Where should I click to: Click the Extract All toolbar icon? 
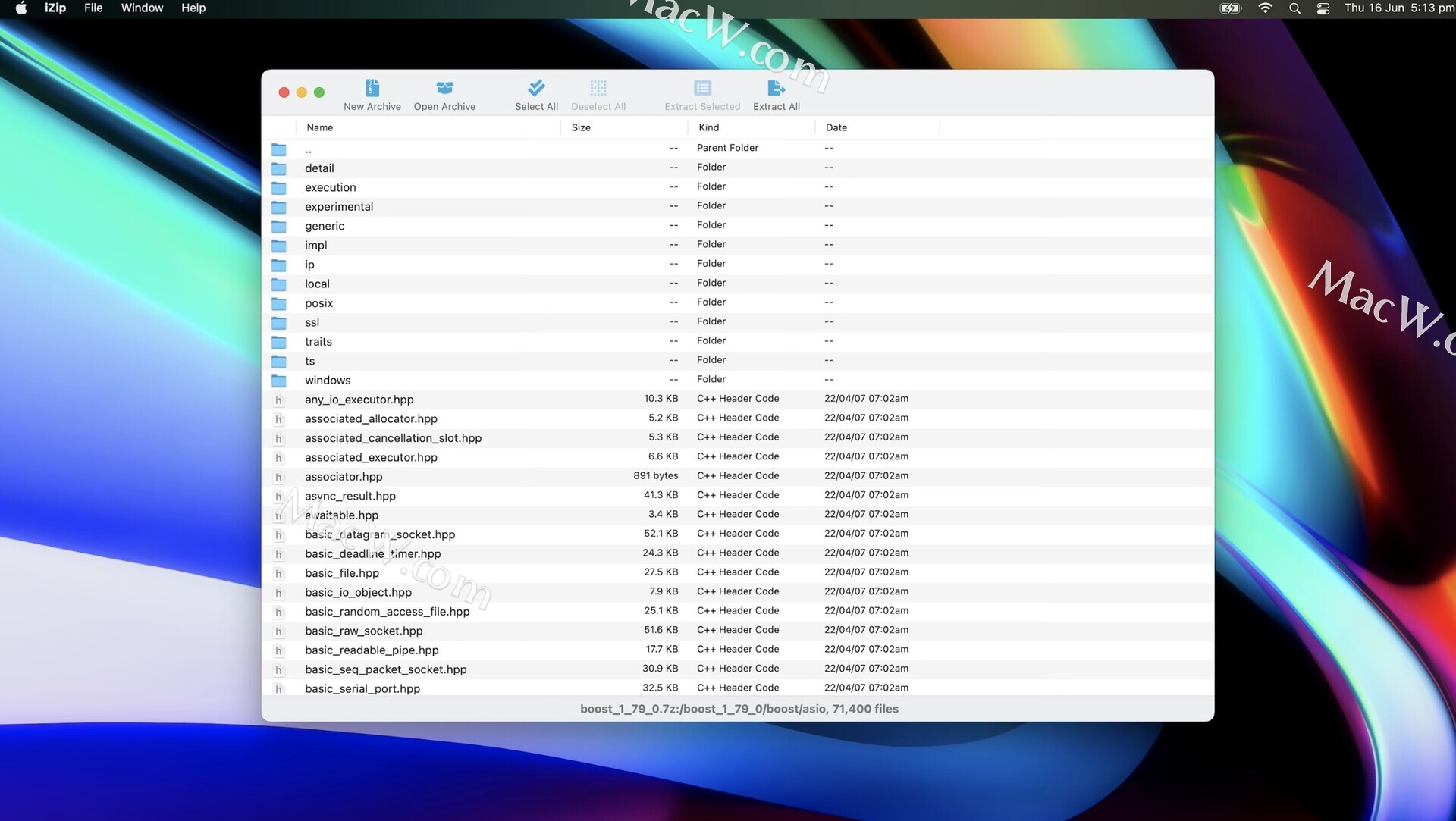click(x=776, y=88)
